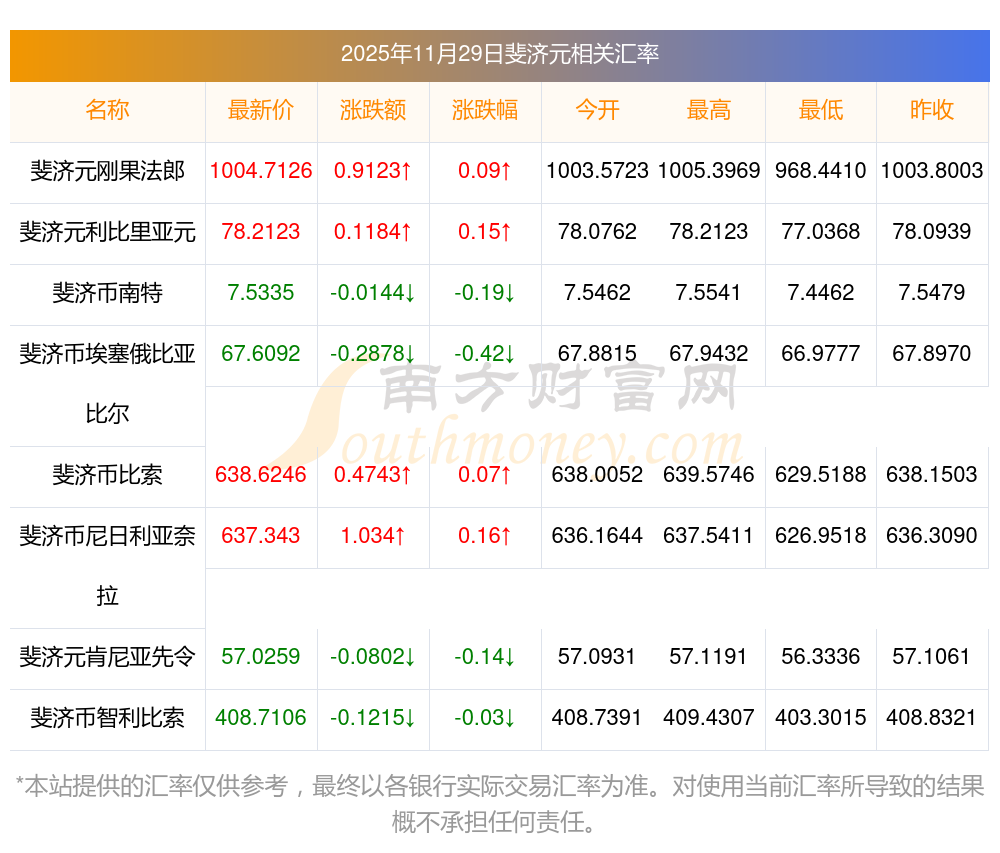Screen dimensions: 1000x853
Task: Click high value 639.5746
Action: tap(709, 475)
